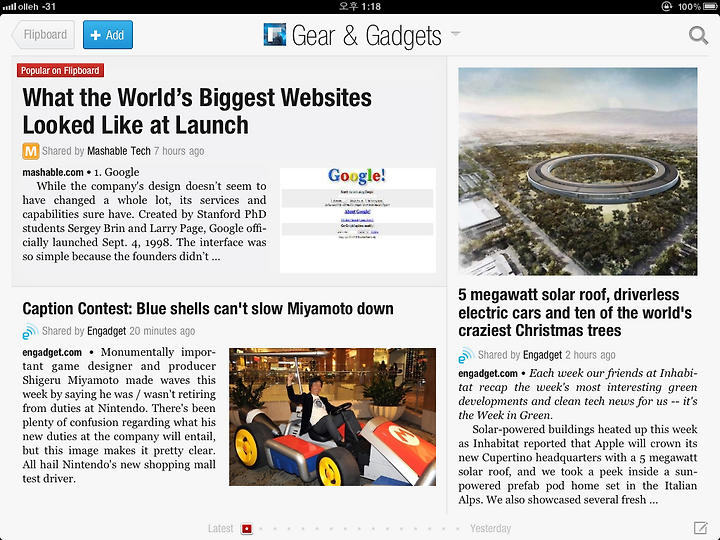Image resolution: width=720 pixels, height=540 pixels.
Task: View the Apple spaceship campus image
Action: pyautogui.click(x=578, y=172)
